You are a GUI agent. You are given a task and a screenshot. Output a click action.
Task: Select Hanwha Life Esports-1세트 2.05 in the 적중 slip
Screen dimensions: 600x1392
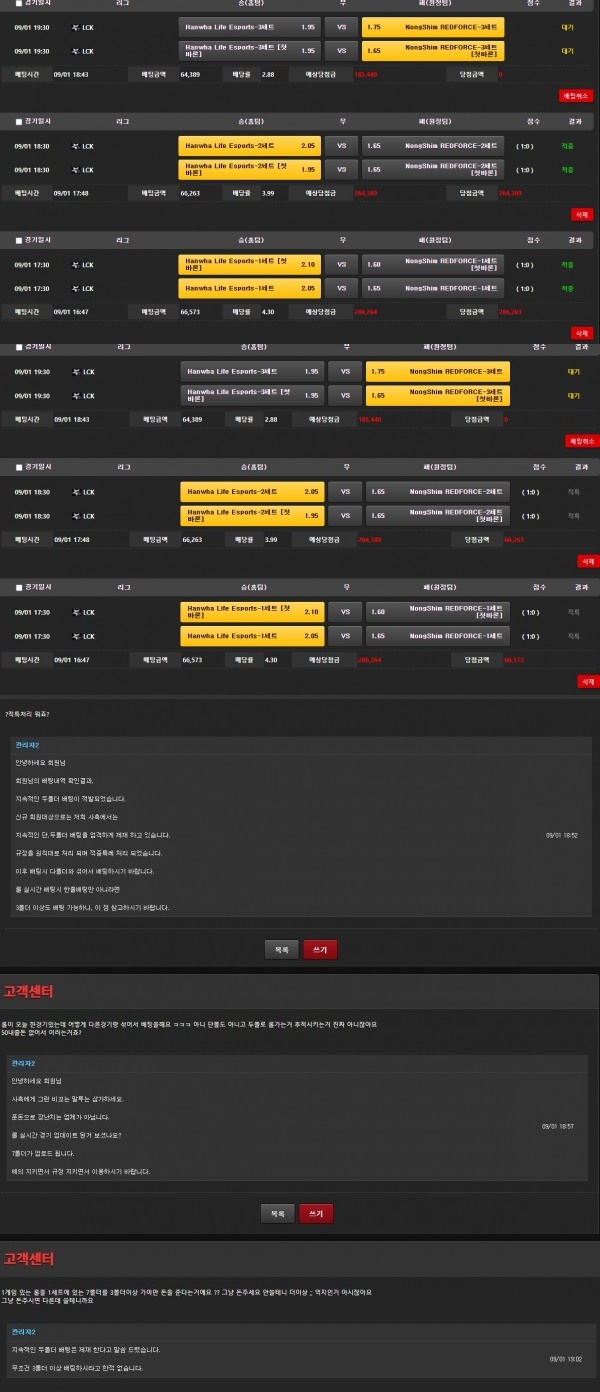(250, 288)
